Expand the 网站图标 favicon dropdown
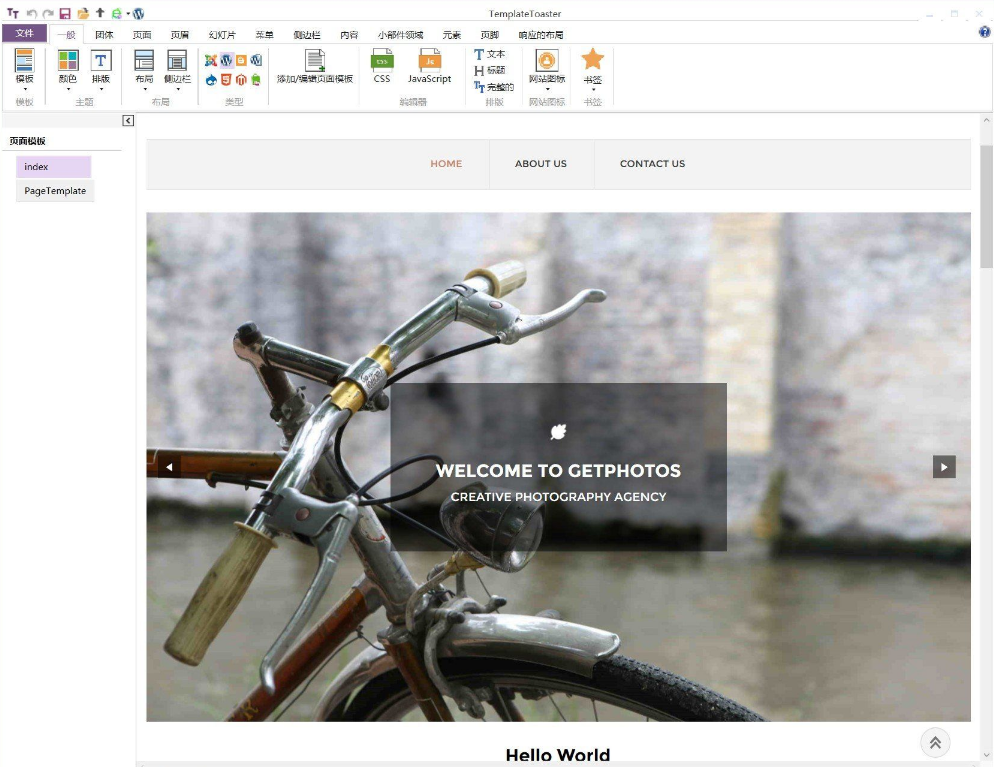 pos(547,88)
